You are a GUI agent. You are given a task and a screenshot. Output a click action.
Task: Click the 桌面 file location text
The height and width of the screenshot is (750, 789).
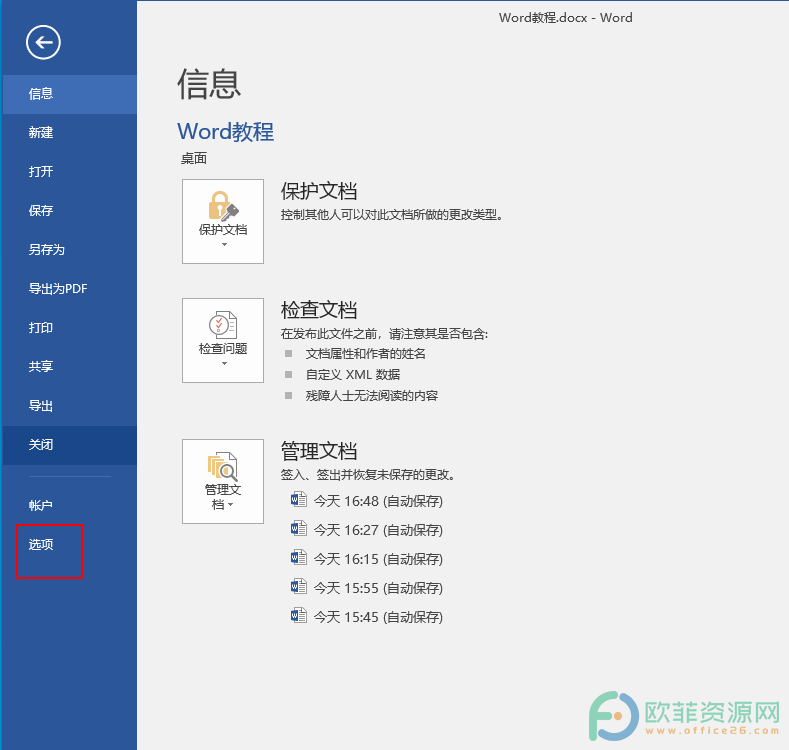click(194, 159)
